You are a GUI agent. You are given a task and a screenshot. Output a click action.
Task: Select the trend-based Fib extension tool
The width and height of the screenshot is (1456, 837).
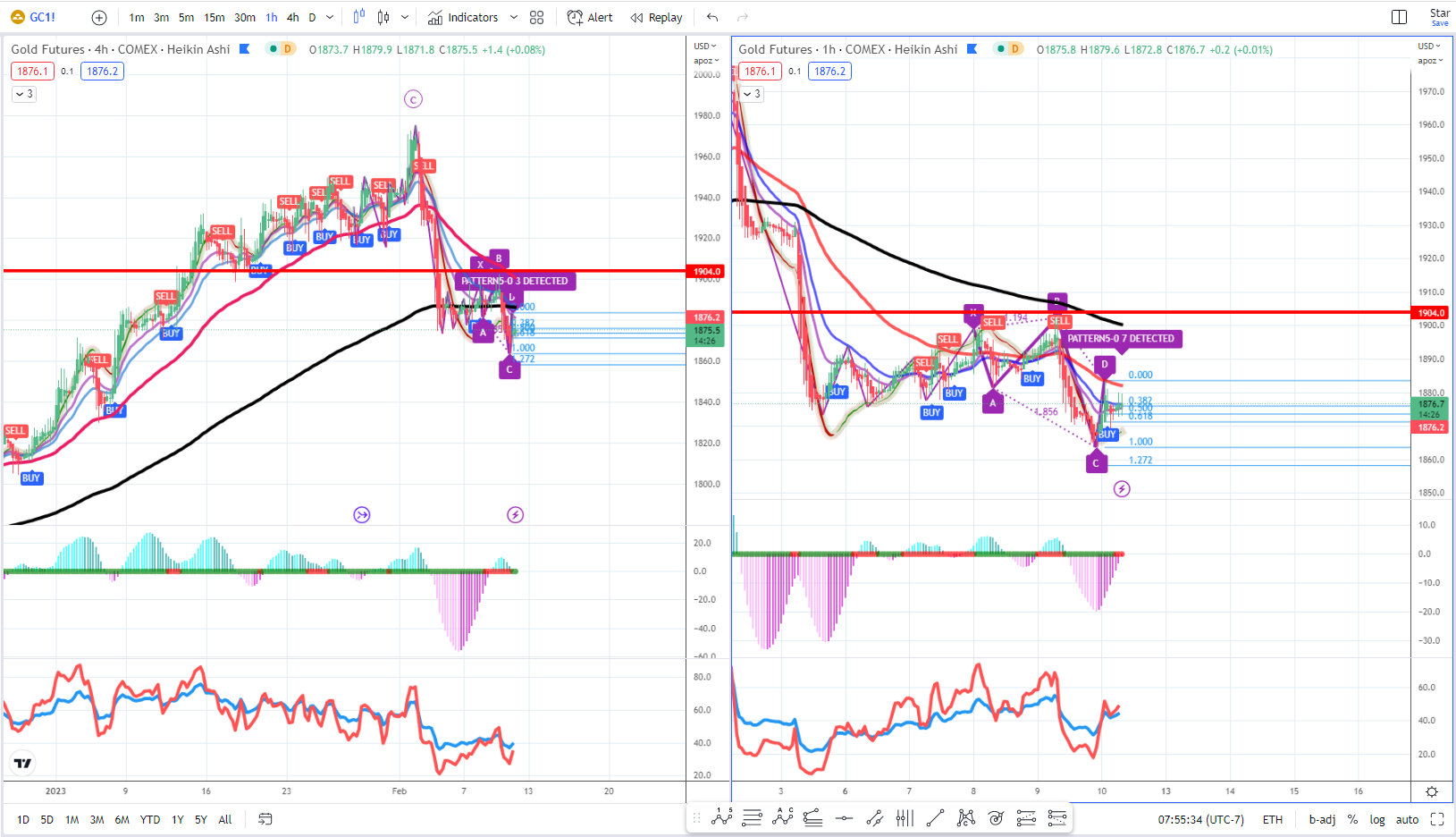[813, 817]
